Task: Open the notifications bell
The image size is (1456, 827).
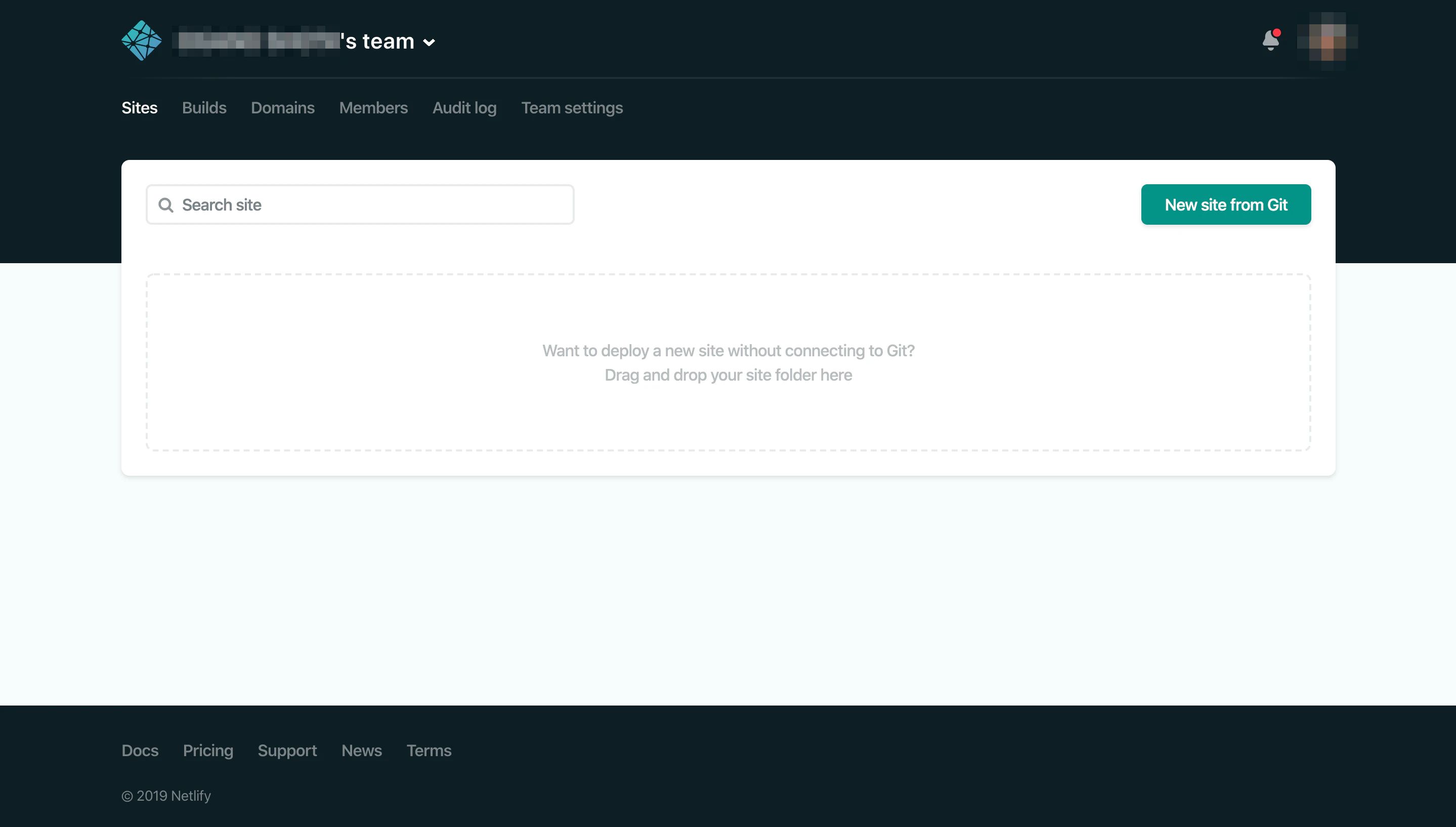Action: point(1271,40)
